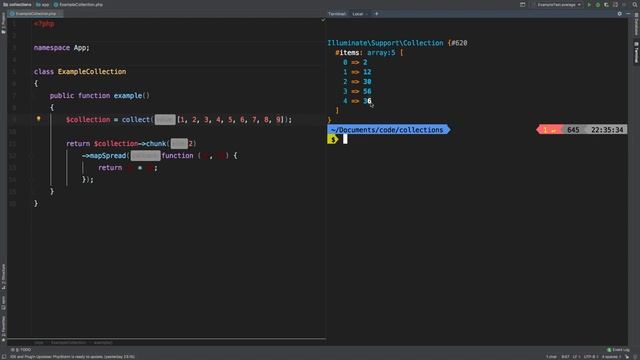Viewport: 640px width, 360px height.
Task: Open the app folder breadcrumb
Action: click(x=42, y=5)
